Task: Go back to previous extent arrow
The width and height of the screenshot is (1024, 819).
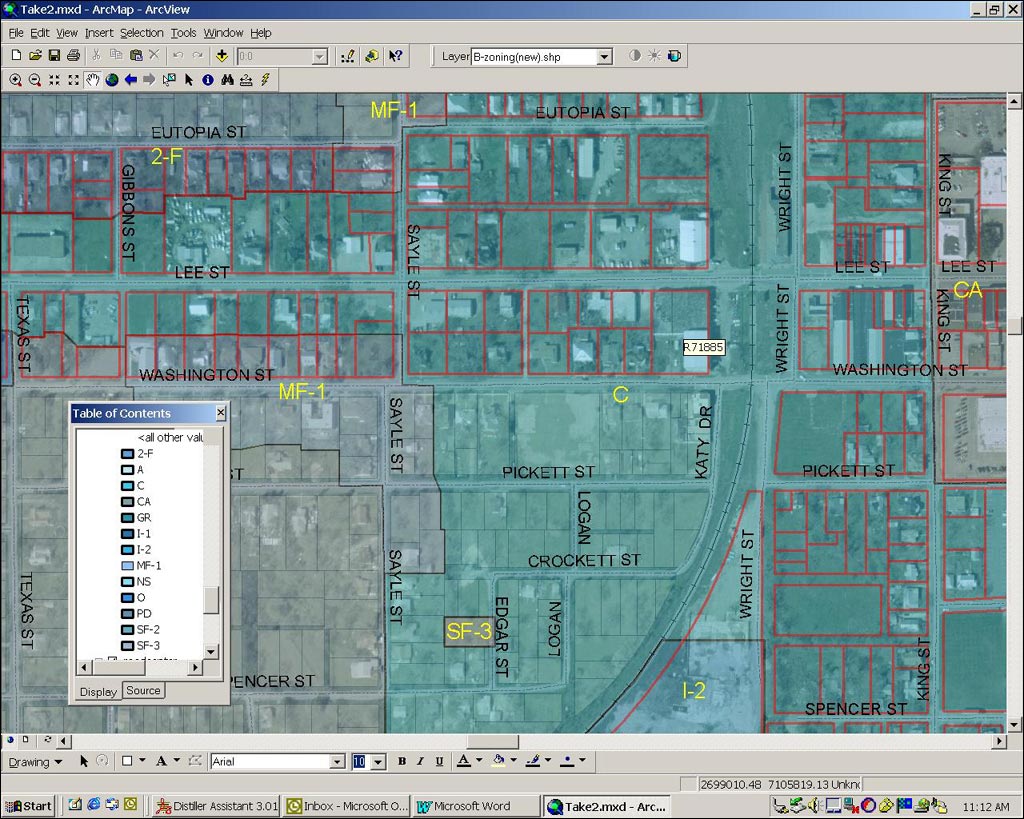Action: click(131, 80)
